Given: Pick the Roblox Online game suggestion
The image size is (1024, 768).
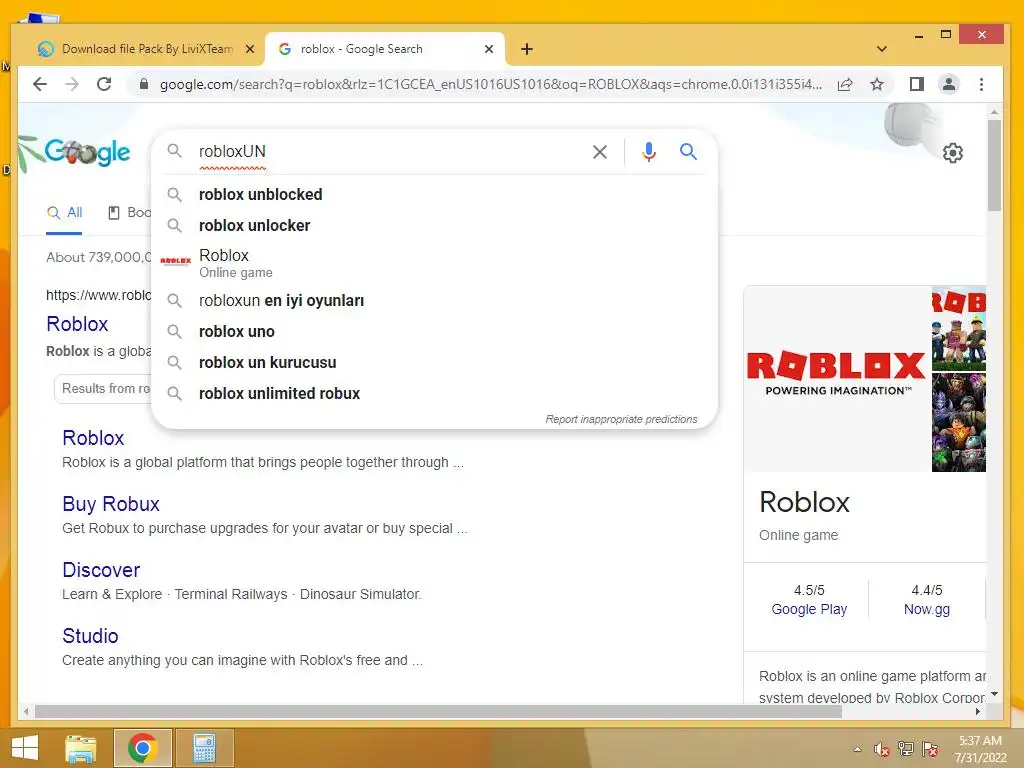Looking at the screenshot, I should click(x=434, y=263).
